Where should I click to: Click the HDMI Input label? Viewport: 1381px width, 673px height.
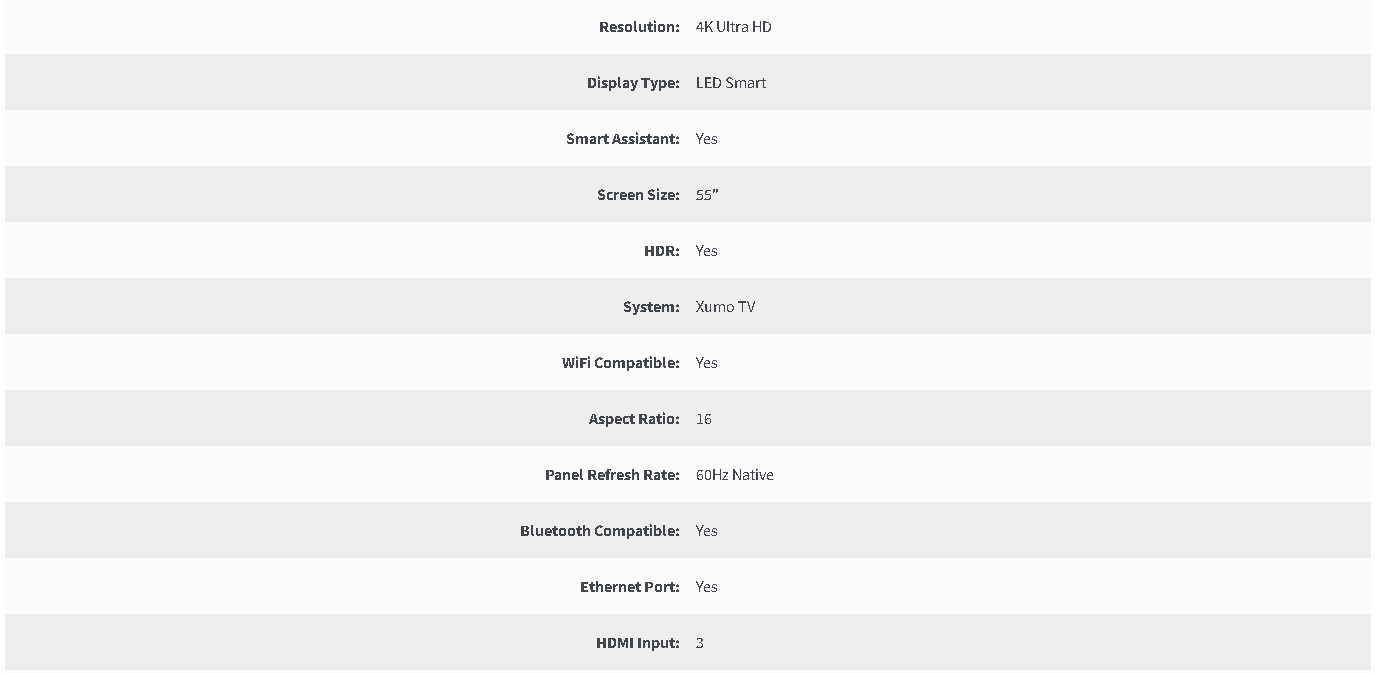coord(638,643)
